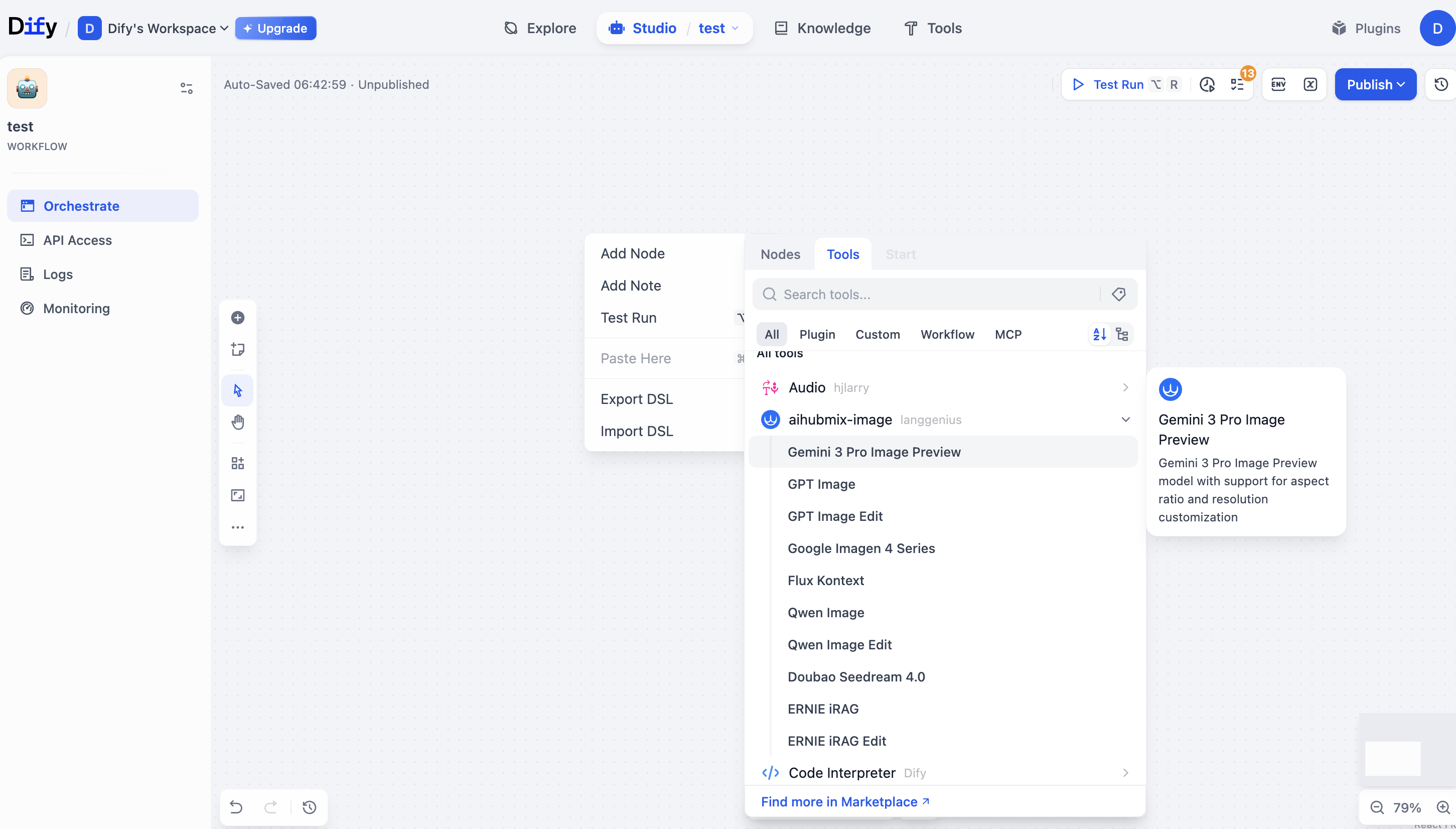Screen dimensions: 1456x829
Task: Click the zoom percentage 79% control
Action: pos(1406,807)
